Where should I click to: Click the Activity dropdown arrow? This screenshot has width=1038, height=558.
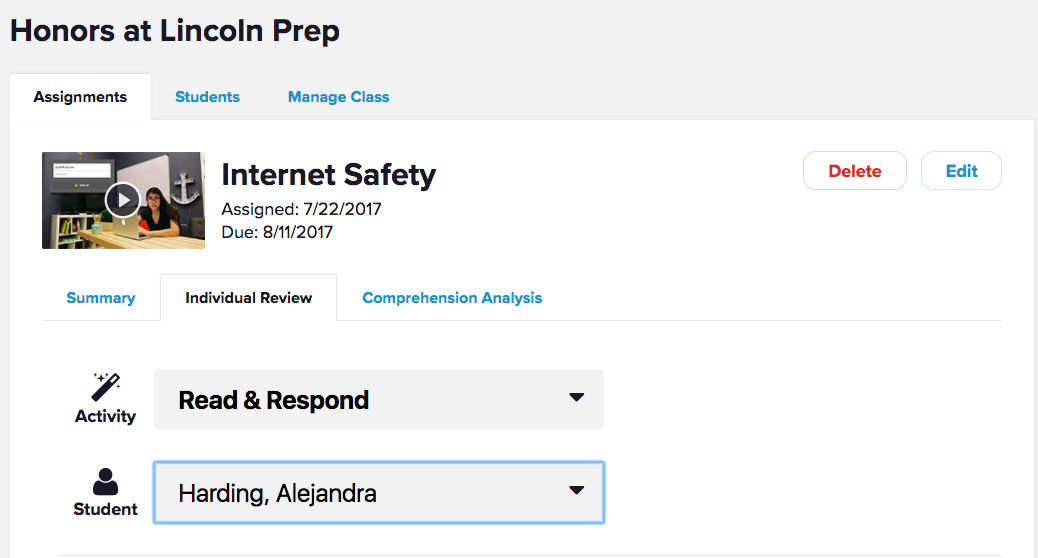tap(576, 398)
